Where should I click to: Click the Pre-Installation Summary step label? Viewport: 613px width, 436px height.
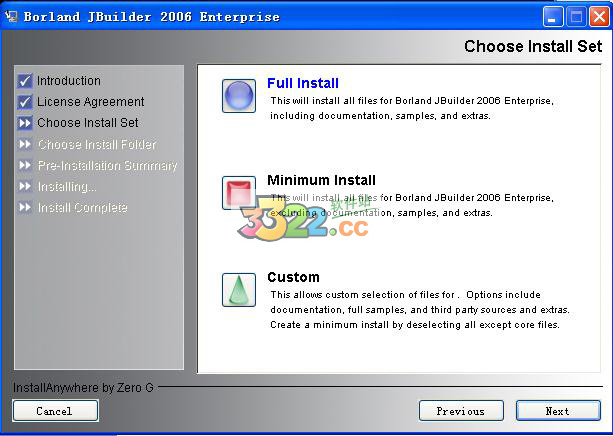[108, 166]
